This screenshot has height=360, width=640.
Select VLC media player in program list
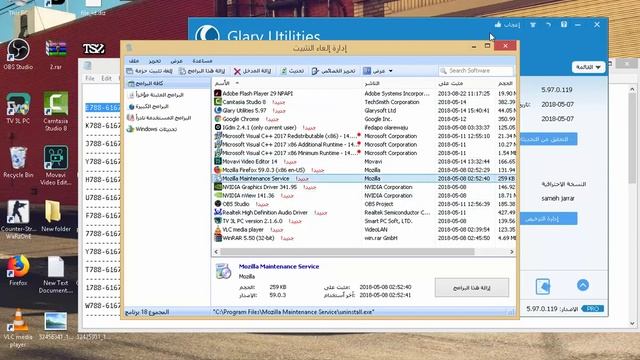coord(364,229)
